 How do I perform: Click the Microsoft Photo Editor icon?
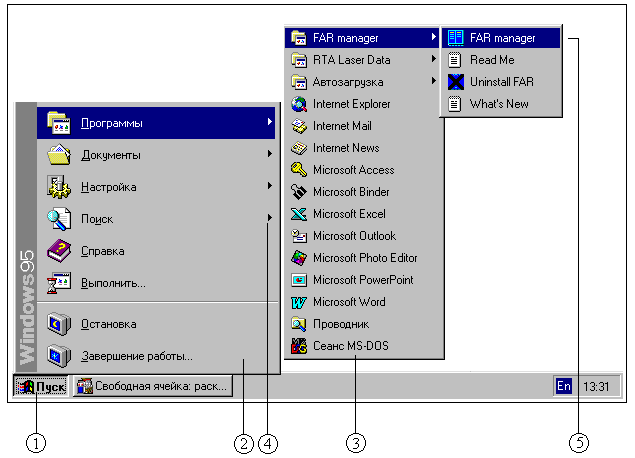pyautogui.click(x=299, y=258)
